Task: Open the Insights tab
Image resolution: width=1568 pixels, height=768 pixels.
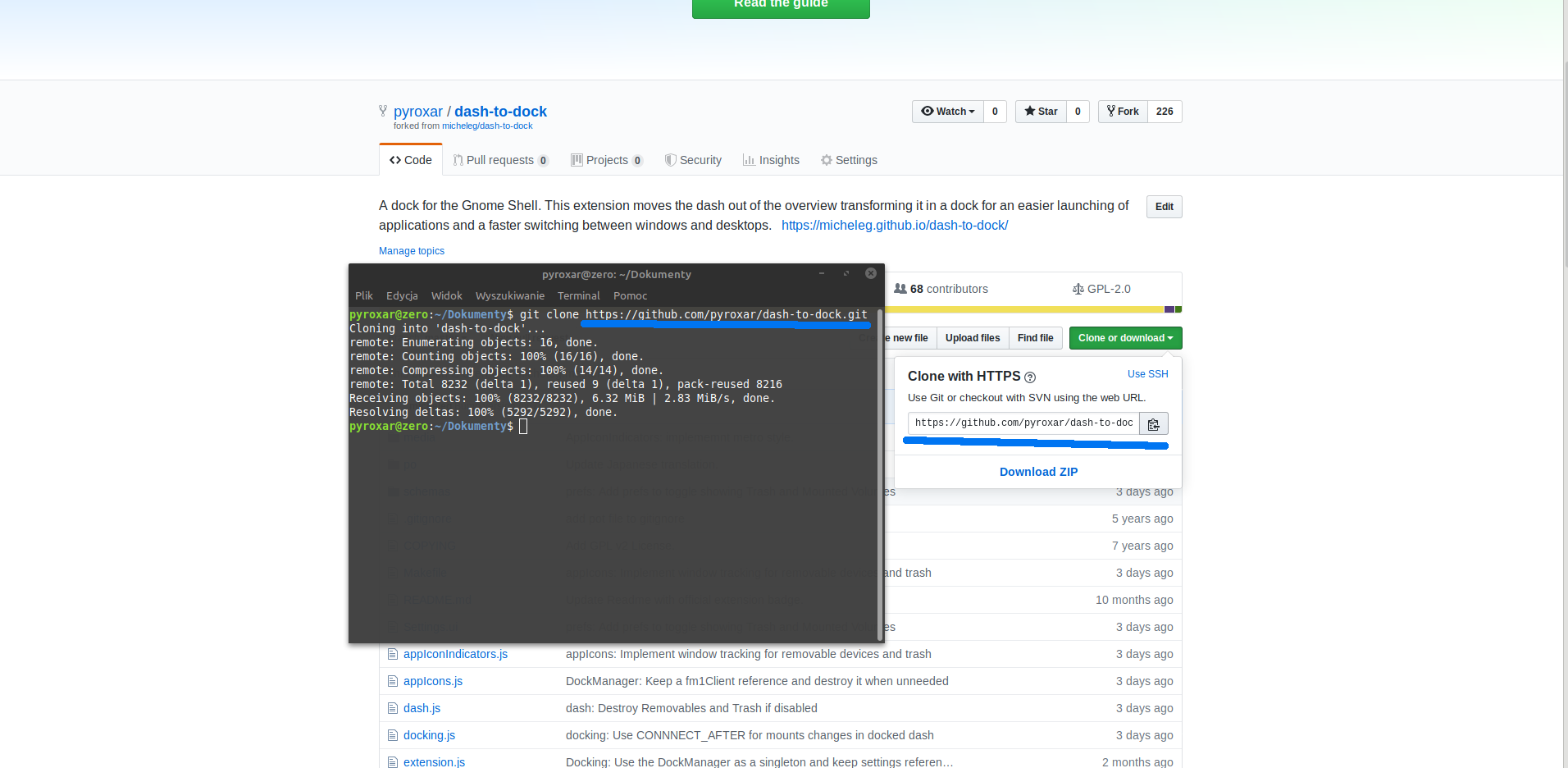Action: pos(771,160)
